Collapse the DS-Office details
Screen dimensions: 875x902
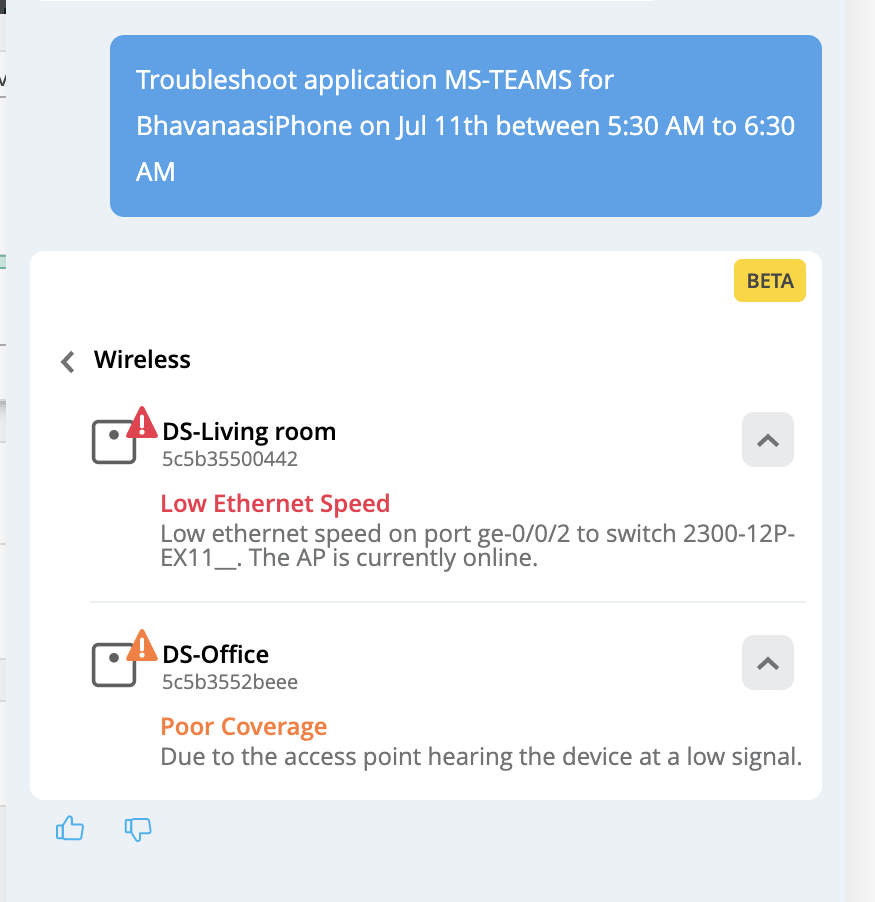coord(767,663)
